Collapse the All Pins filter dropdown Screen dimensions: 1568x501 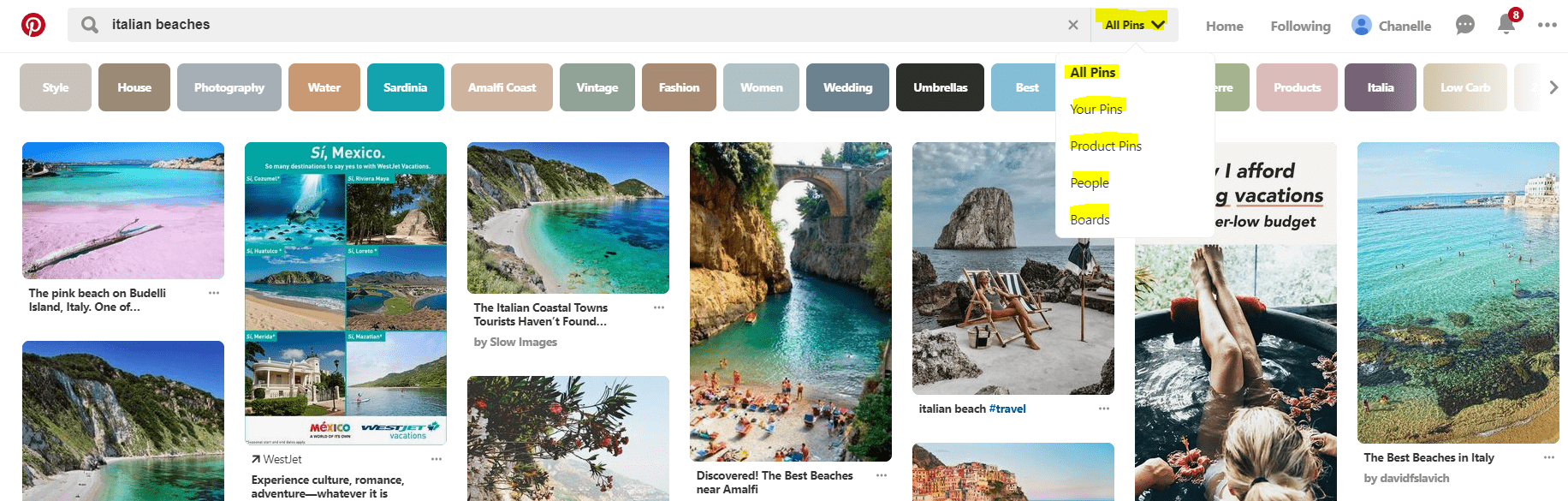(1134, 25)
